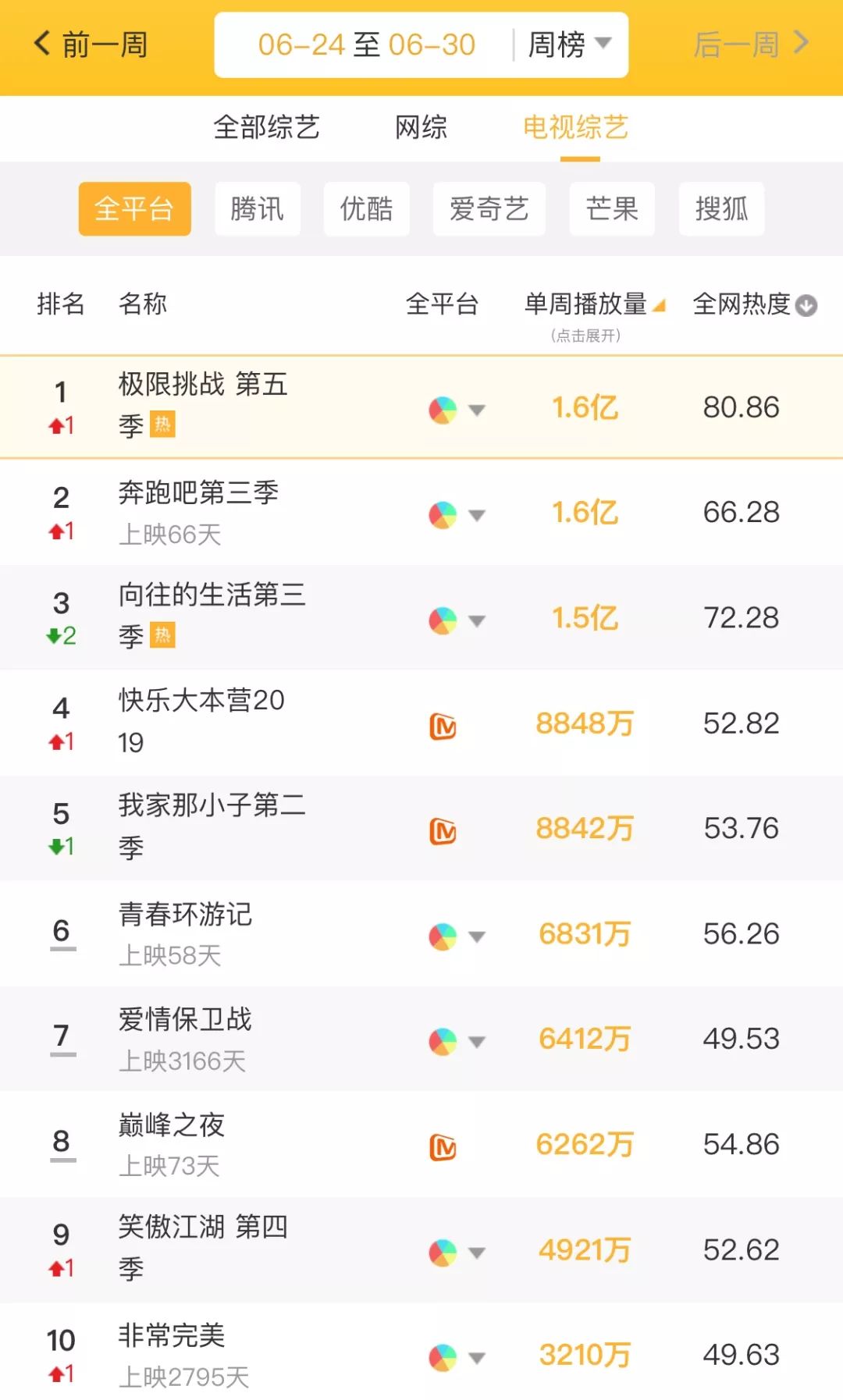Click platform pie icon for 非常完美
The width and height of the screenshot is (843, 1400).
pyautogui.click(x=443, y=1358)
